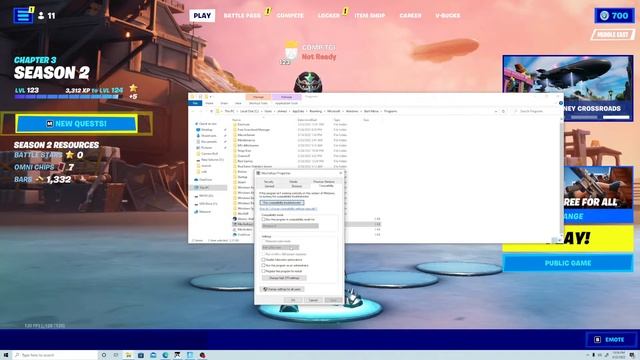Open the CAREER tab
Viewport: 640px width, 360px height.
pos(410,16)
